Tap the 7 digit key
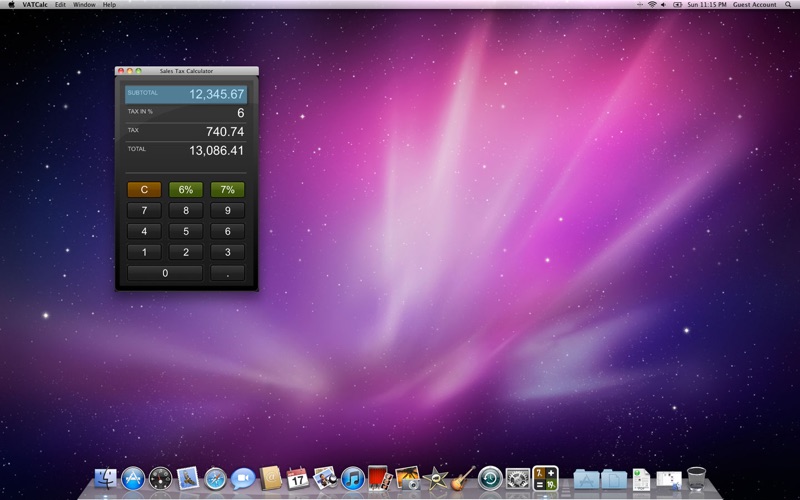This screenshot has width=800, height=500. (144, 210)
